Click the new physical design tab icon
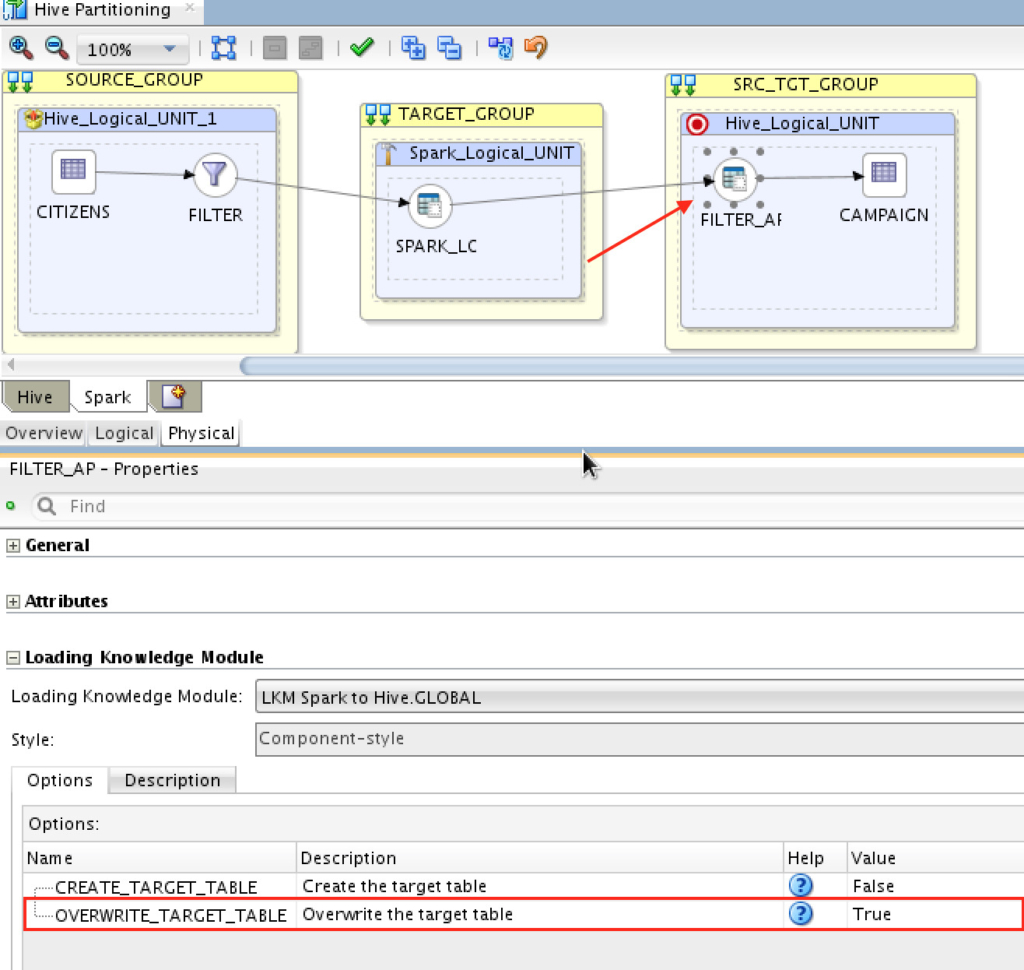Screen dimensions: 1024x970 pos(173,396)
